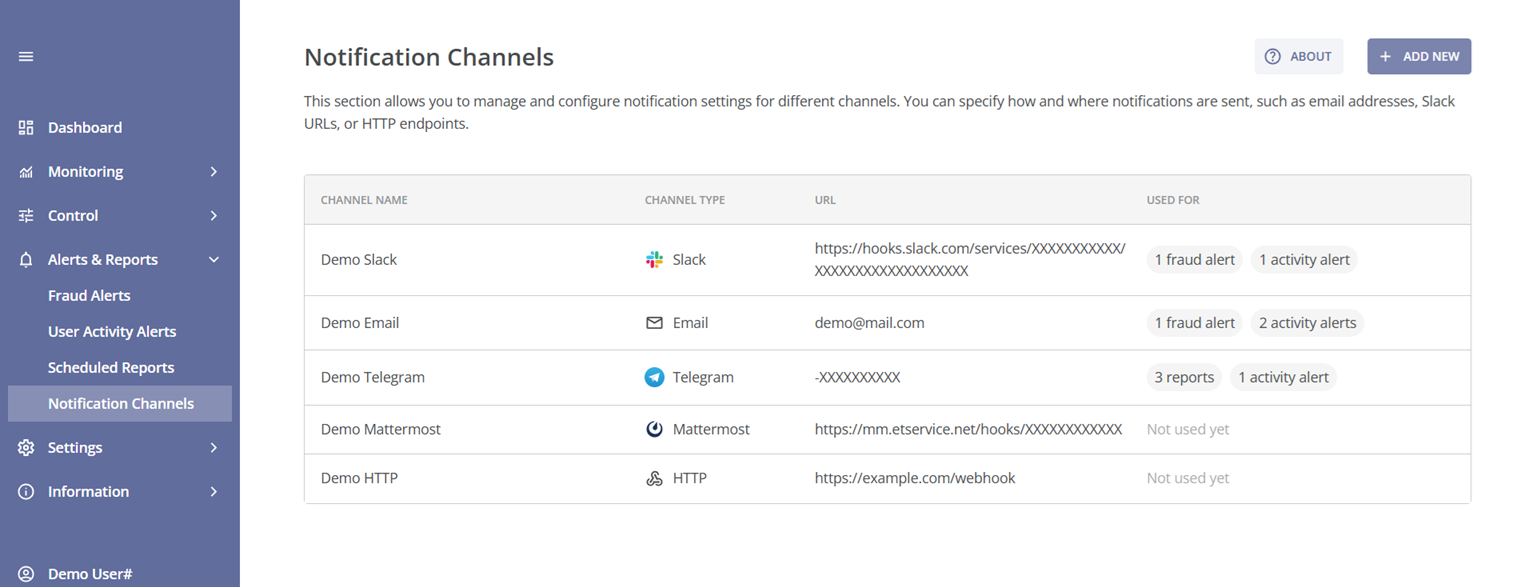Click the hamburger menu icon at sidebar top
The width and height of the screenshot is (1519, 587).
point(25,56)
